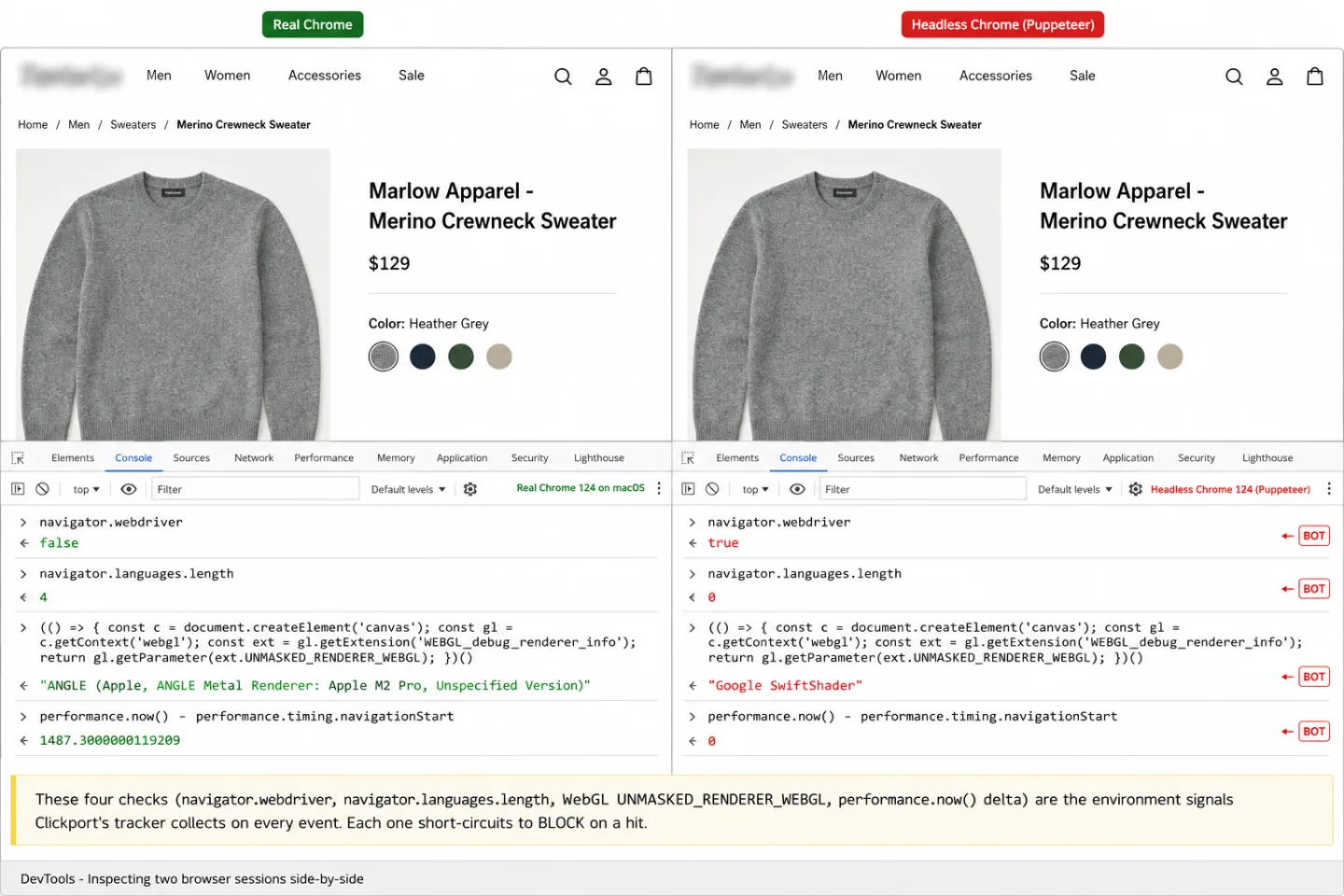Focus the Filter field in right DevTools
This screenshot has height=896, width=1344.
pyautogui.click(x=922, y=489)
